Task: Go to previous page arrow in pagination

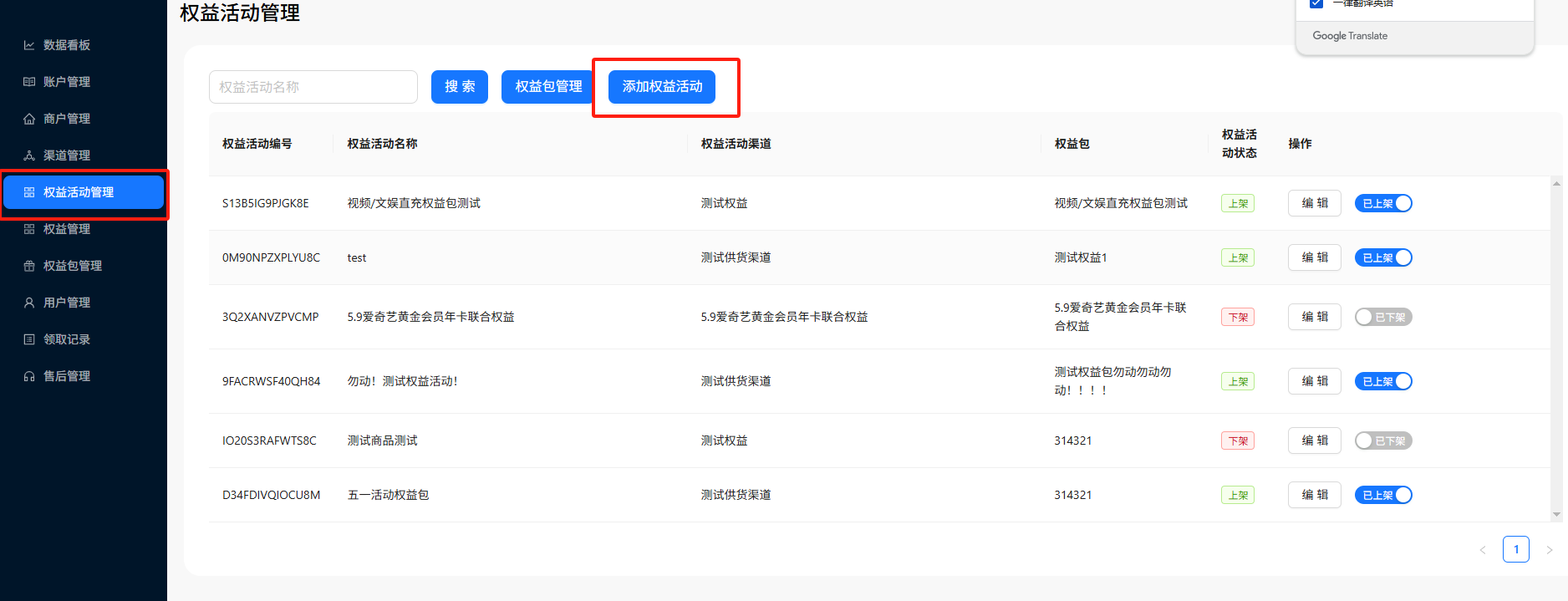Action: pyautogui.click(x=1483, y=550)
